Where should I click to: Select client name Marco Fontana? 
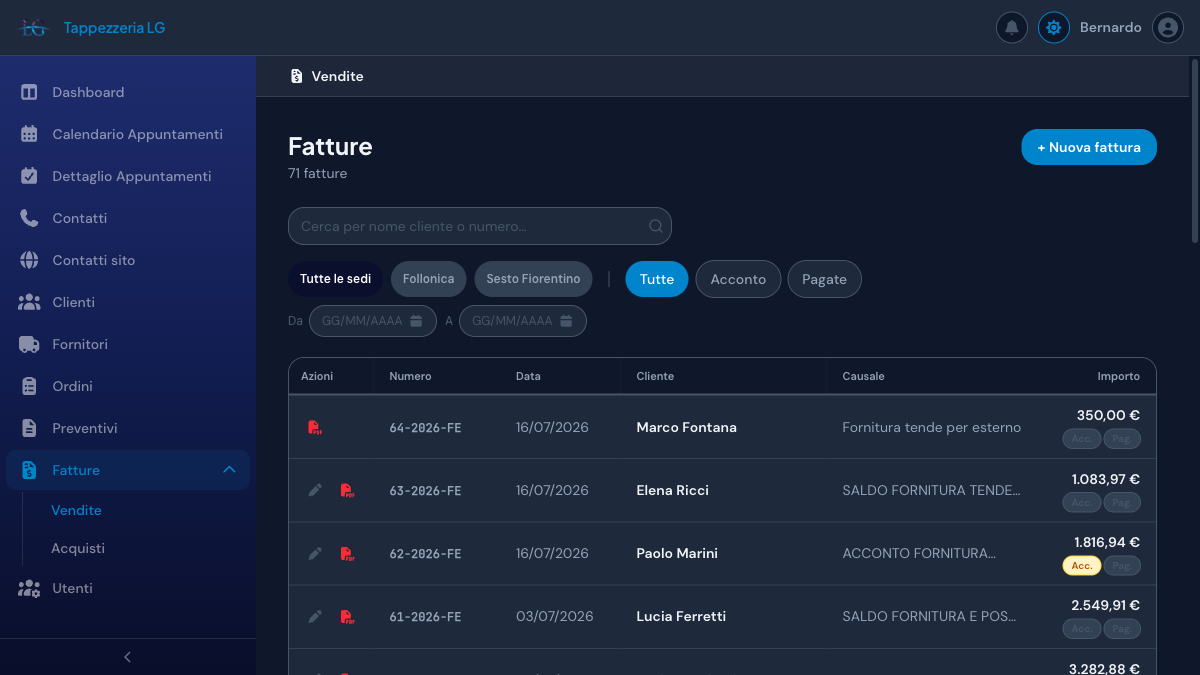(686, 427)
